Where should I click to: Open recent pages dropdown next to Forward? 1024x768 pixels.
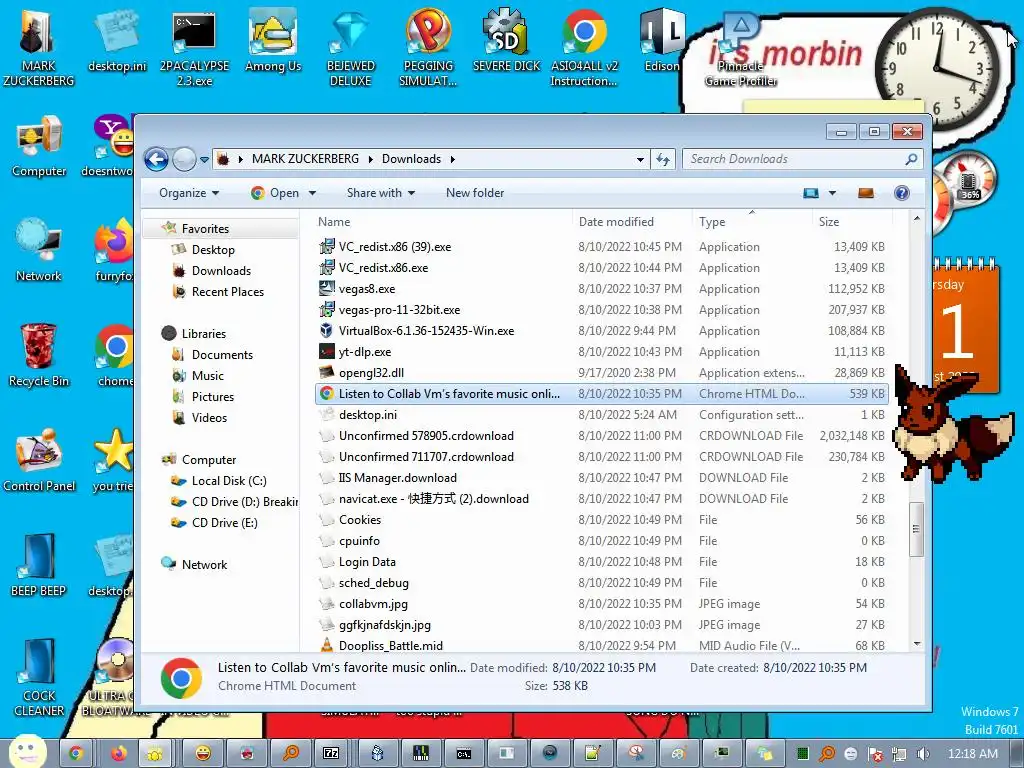click(204, 159)
